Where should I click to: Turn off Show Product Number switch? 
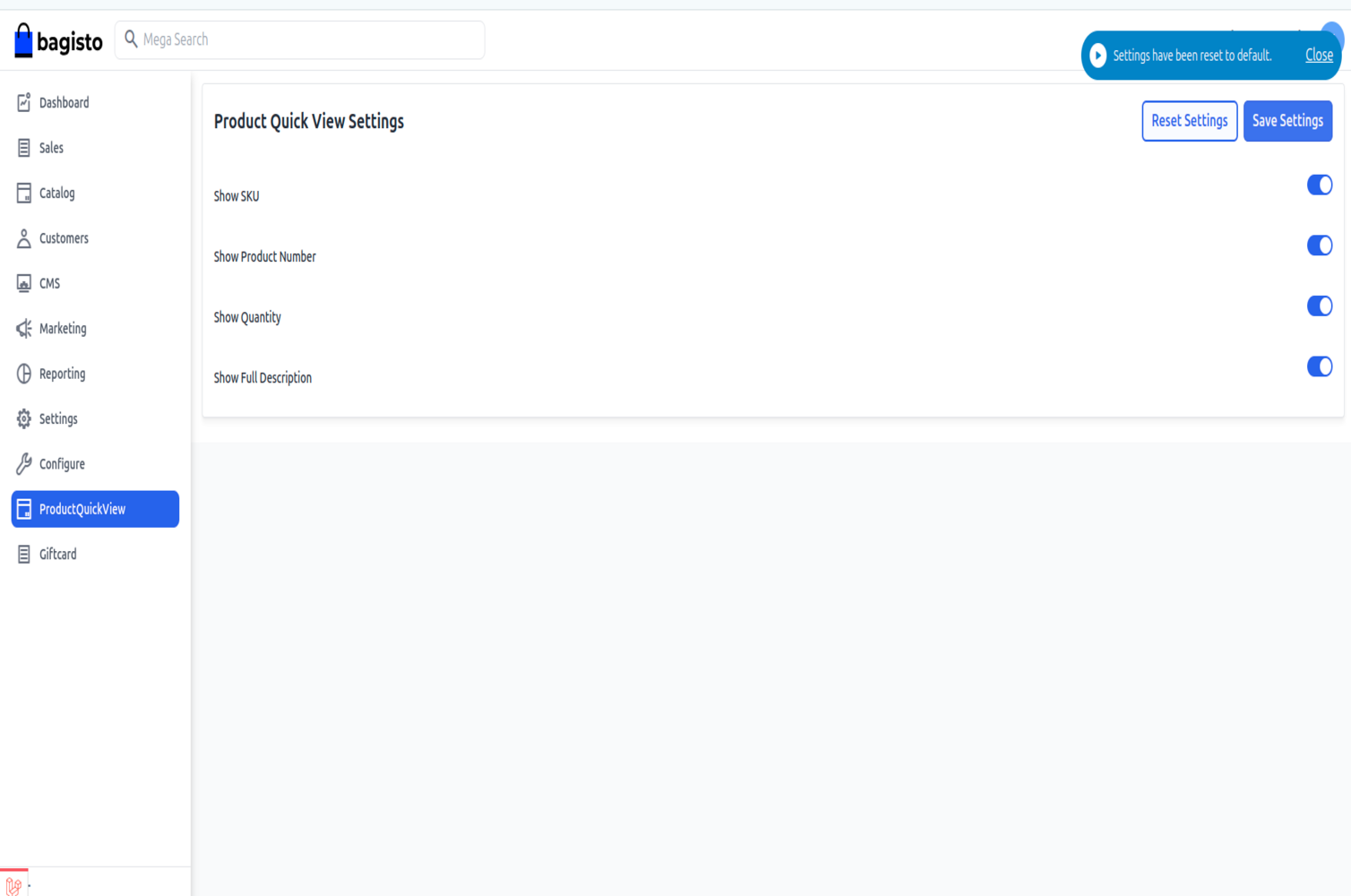[1319, 246]
